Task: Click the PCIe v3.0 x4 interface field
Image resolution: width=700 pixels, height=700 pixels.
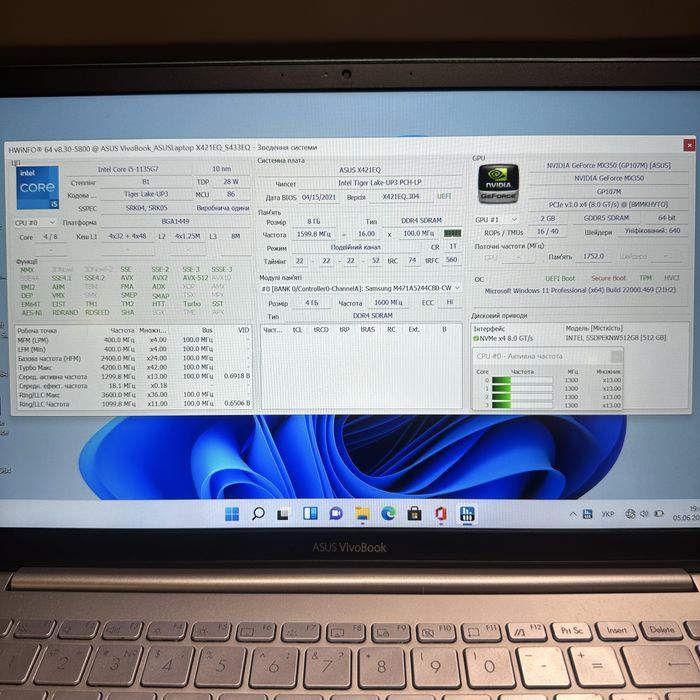Action: tap(608, 204)
